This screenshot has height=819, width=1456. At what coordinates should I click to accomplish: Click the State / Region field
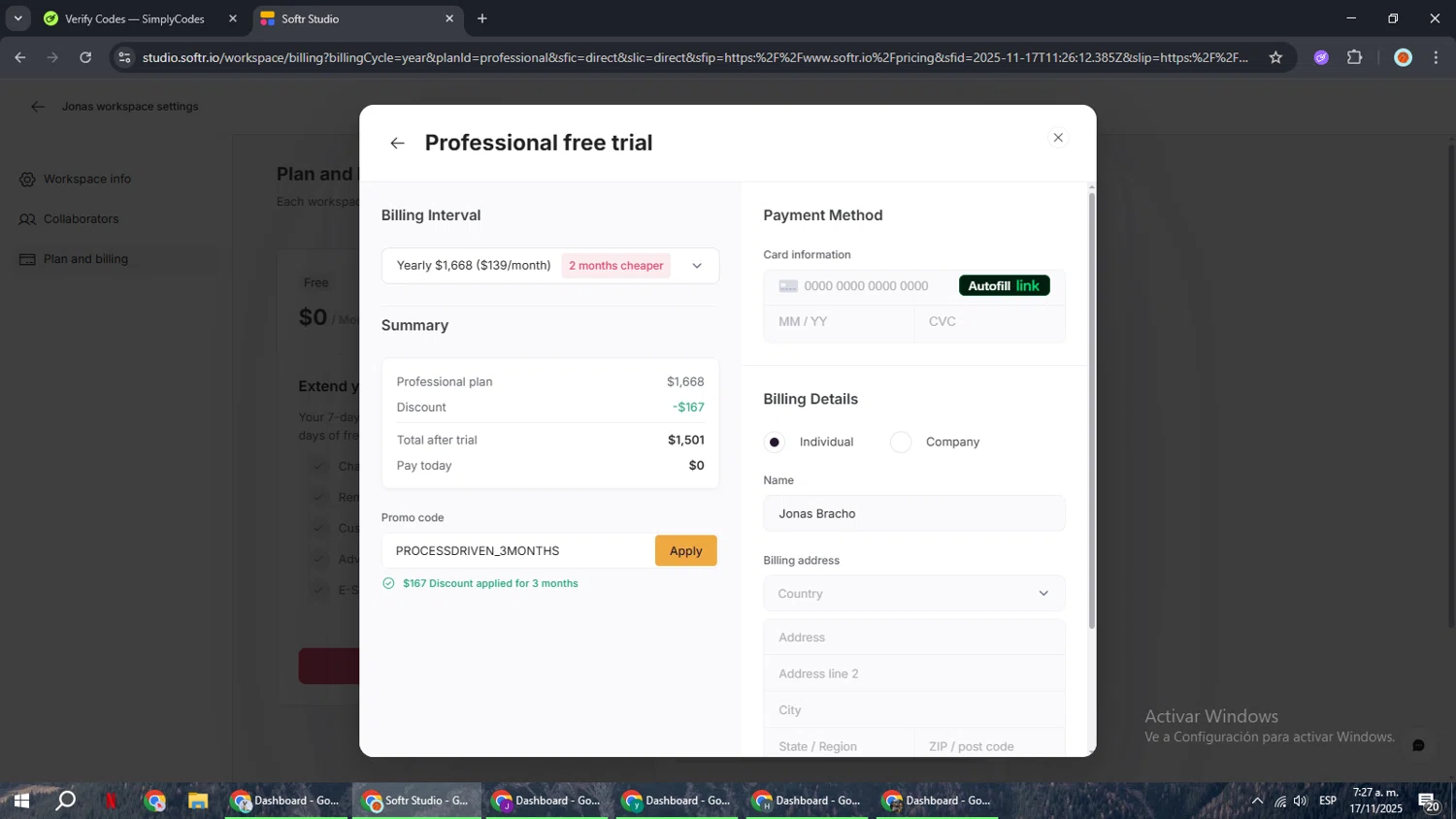click(839, 745)
